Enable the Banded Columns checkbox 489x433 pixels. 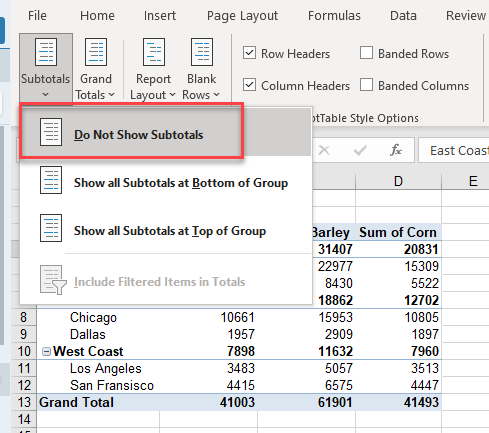click(366, 85)
